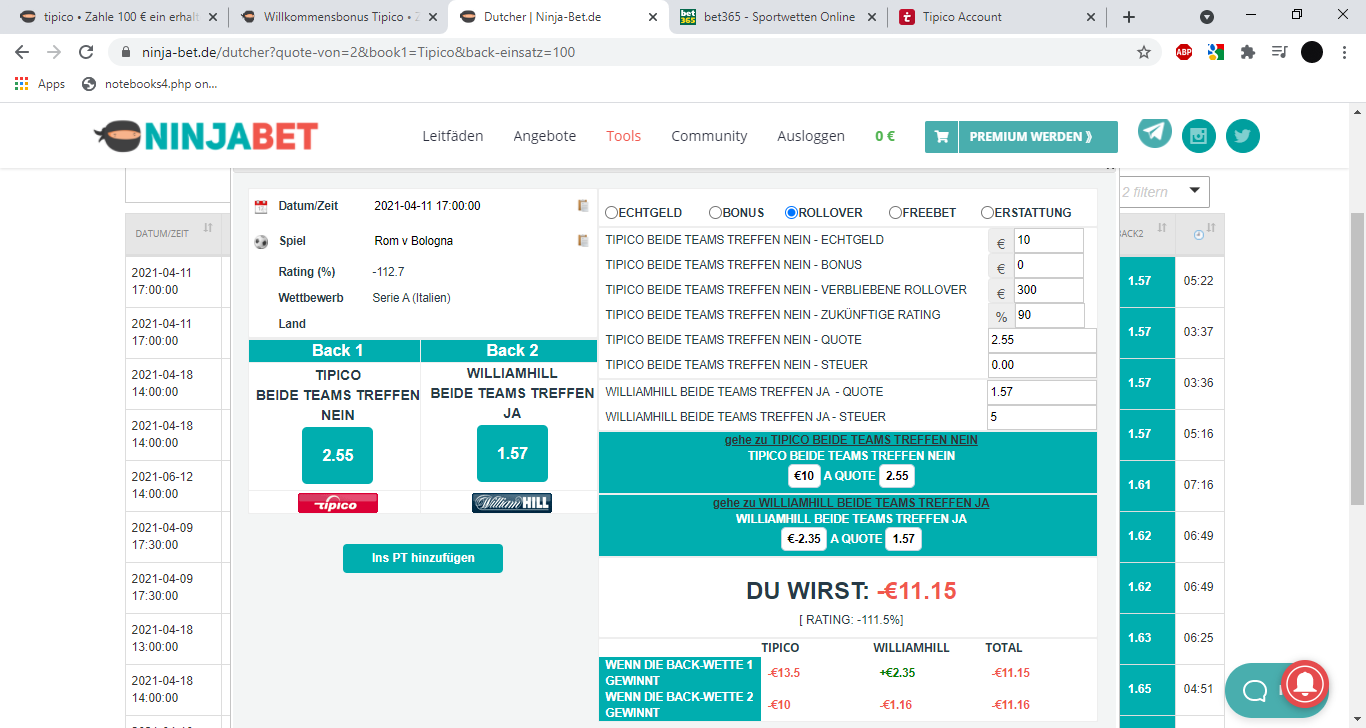Go back to previous page

click(22, 52)
